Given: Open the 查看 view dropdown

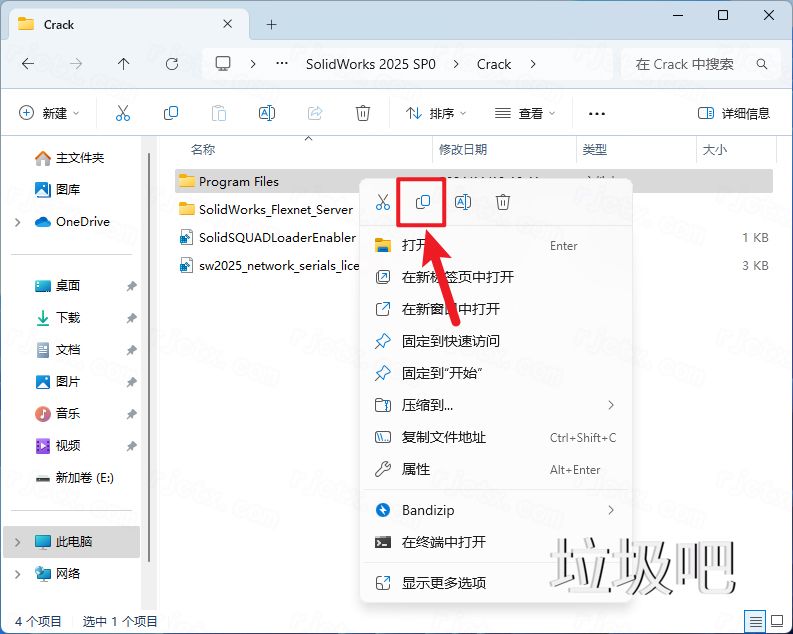Looking at the screenshot, I should [x=525, y=113].
